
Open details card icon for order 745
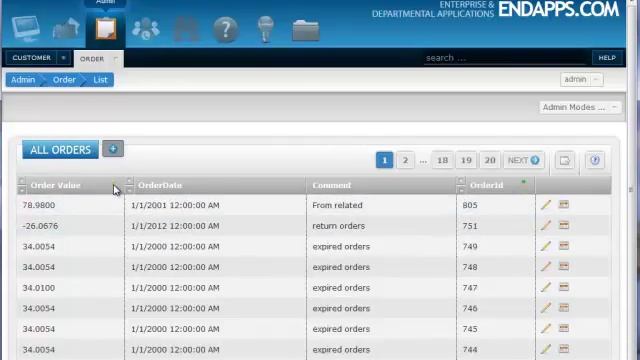coord(564,328)
